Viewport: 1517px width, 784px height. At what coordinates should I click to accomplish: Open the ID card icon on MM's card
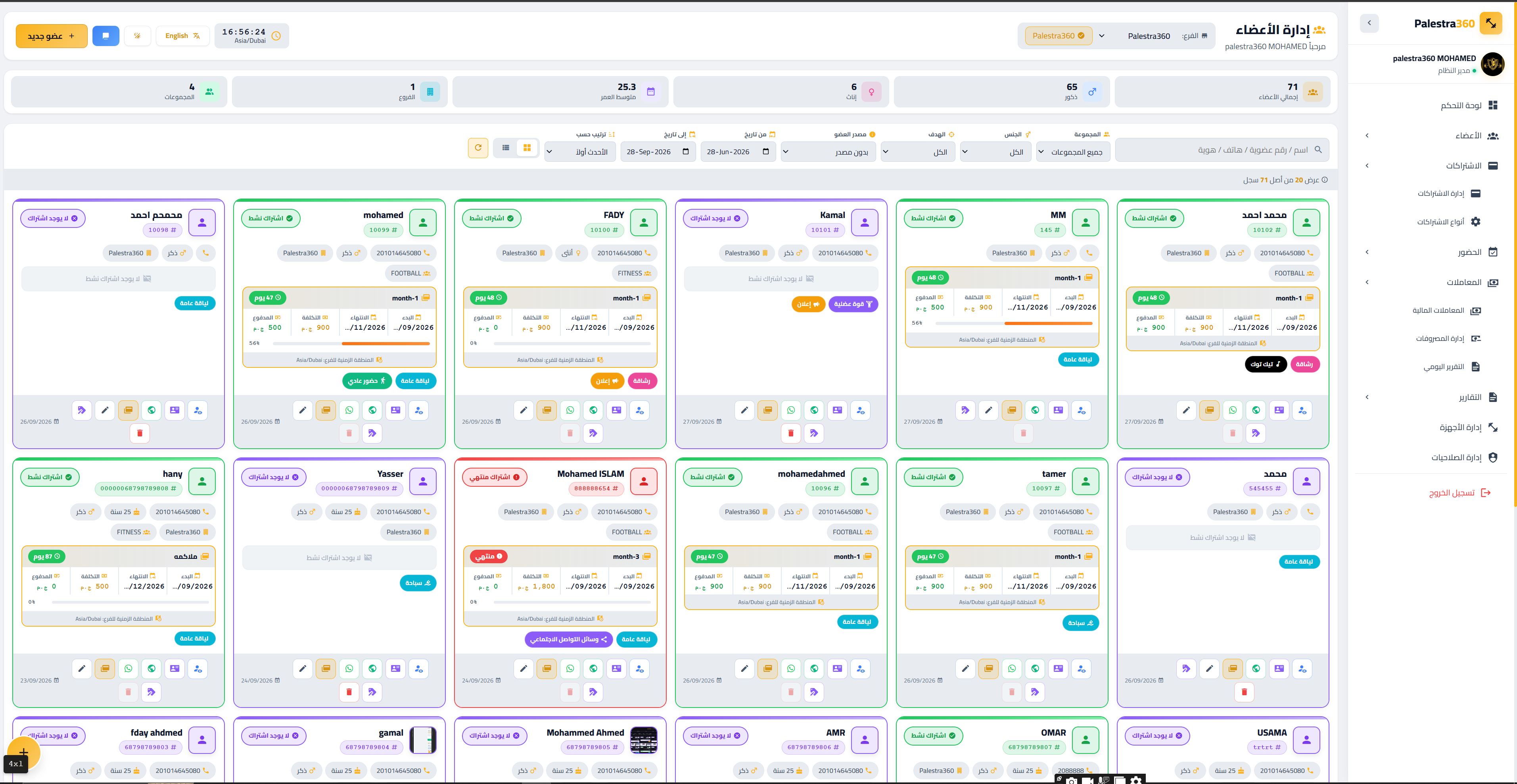coord(1058,410)
